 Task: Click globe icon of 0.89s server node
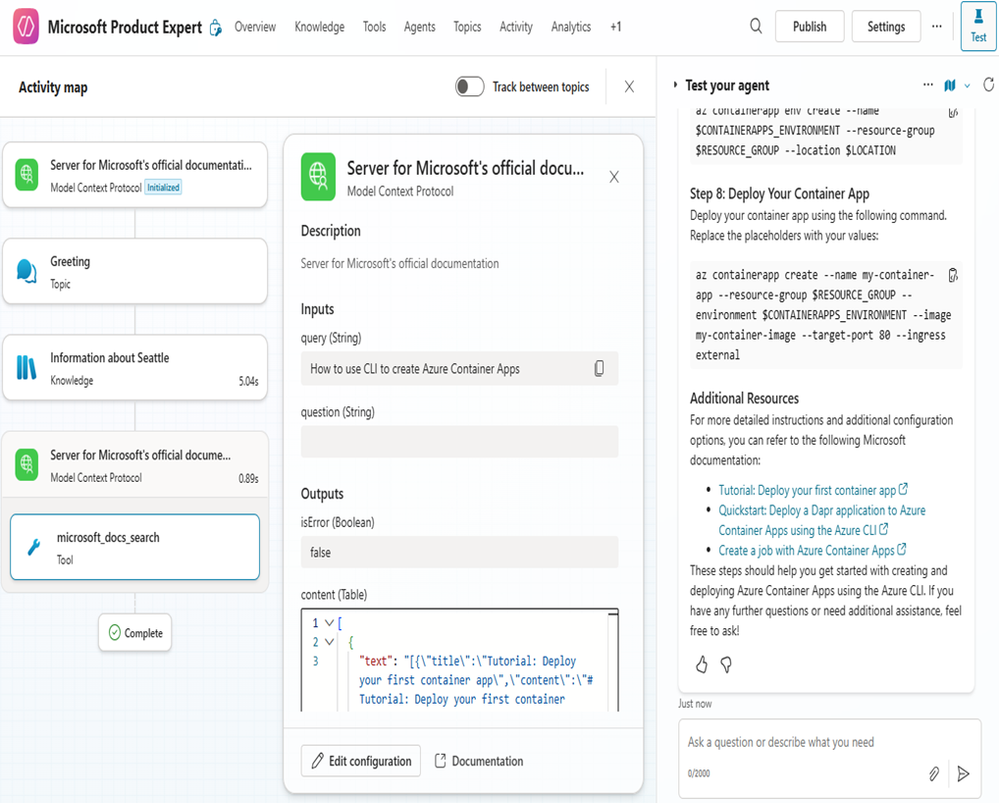coord(27,465)
